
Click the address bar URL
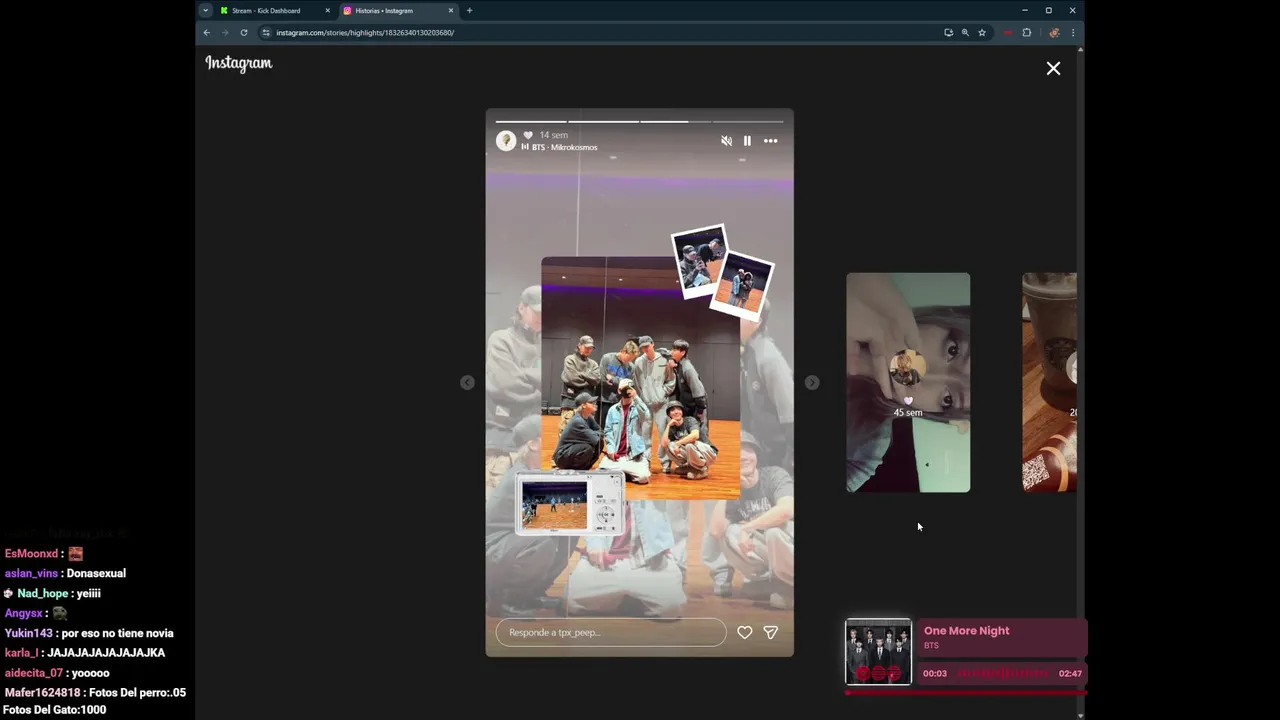point(365,33)
